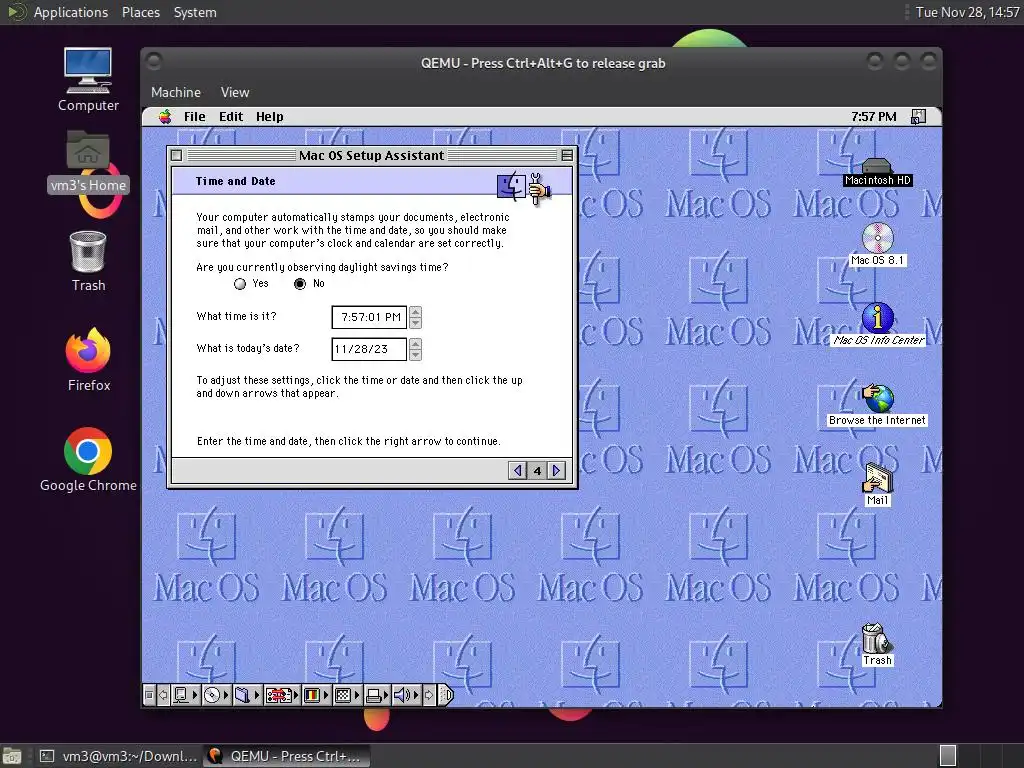Viewport: 1024px width, 768px height.
Task: Click QEMU window title bar
Action: pos(542,63)
